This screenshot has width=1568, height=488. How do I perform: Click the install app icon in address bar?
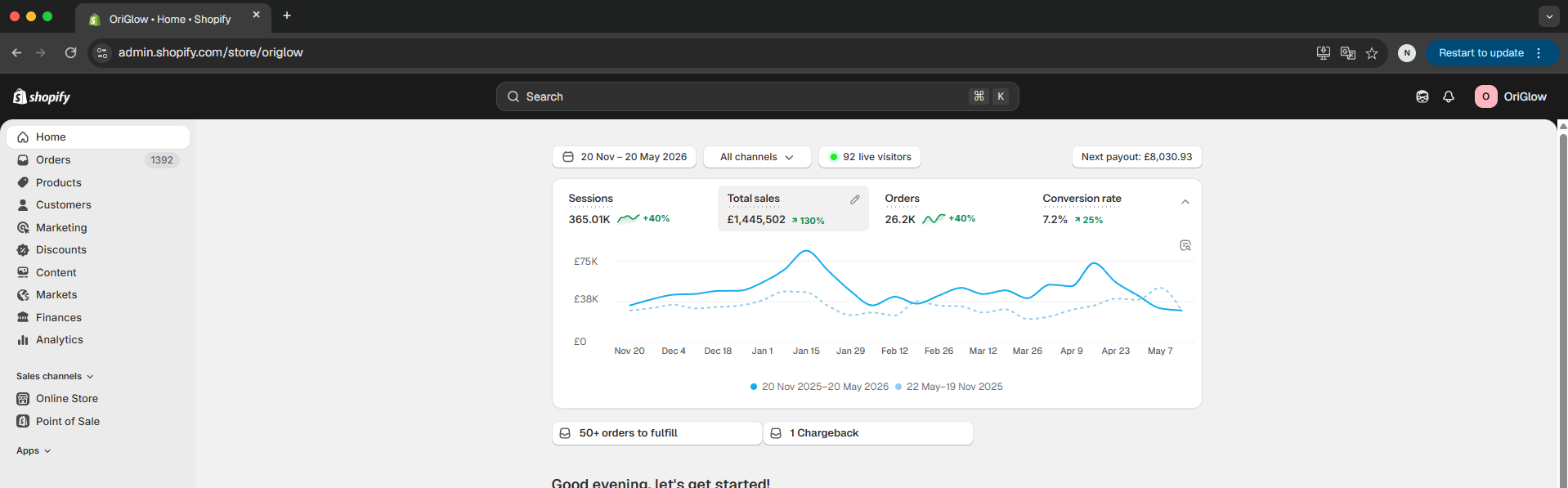(1324, 53)
